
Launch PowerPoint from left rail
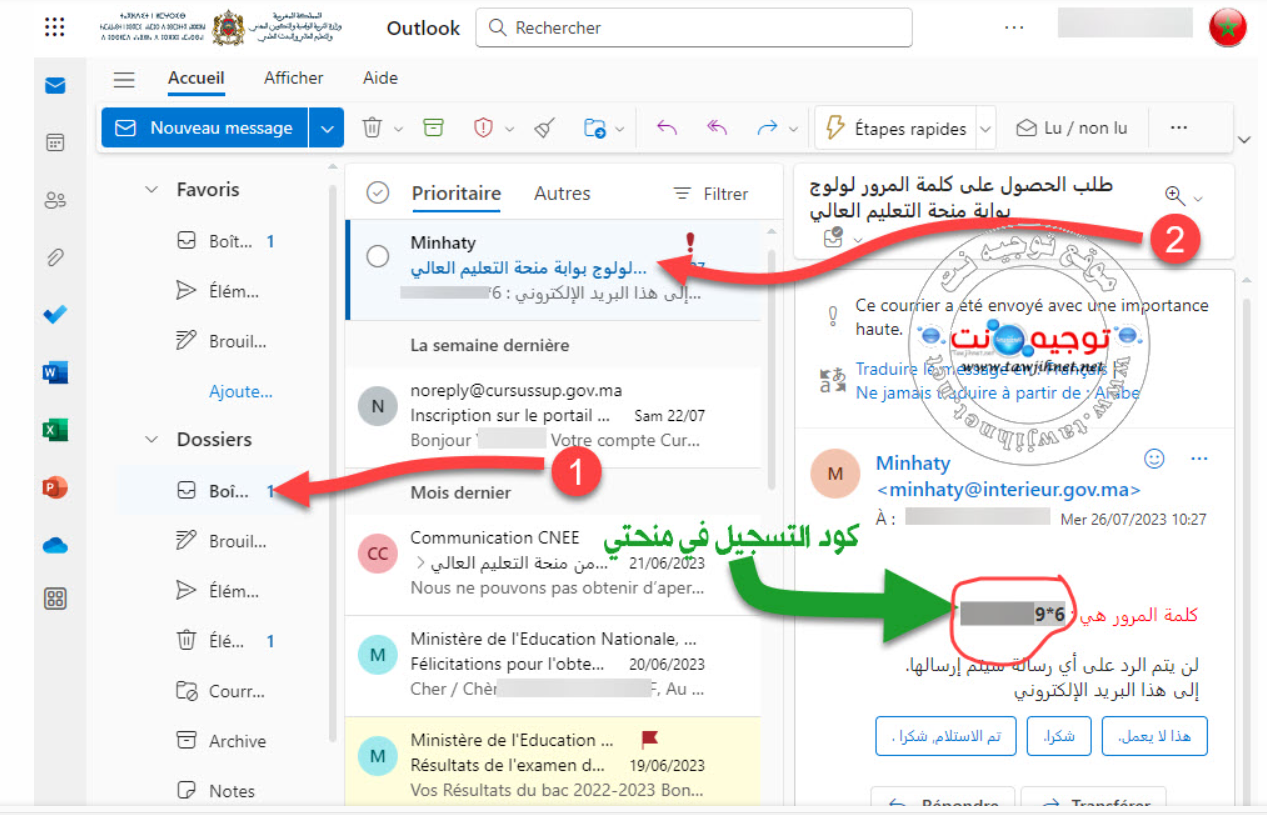pyautogui.click(x=55, y=487)
